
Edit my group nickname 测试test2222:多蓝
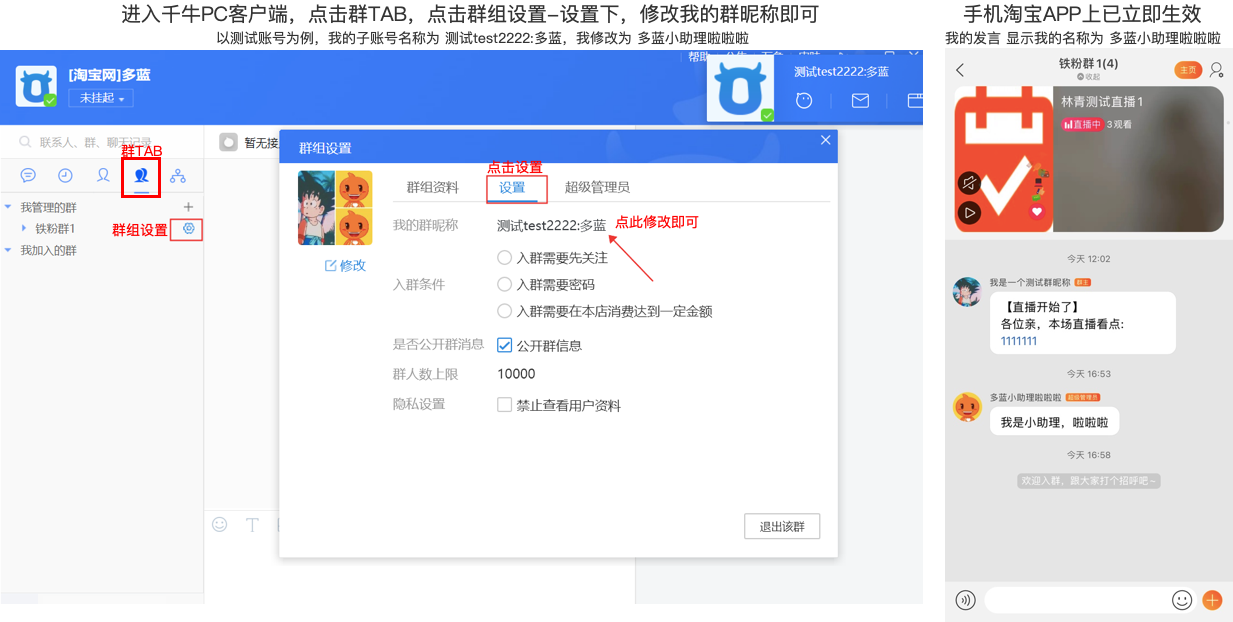[551, 225]
